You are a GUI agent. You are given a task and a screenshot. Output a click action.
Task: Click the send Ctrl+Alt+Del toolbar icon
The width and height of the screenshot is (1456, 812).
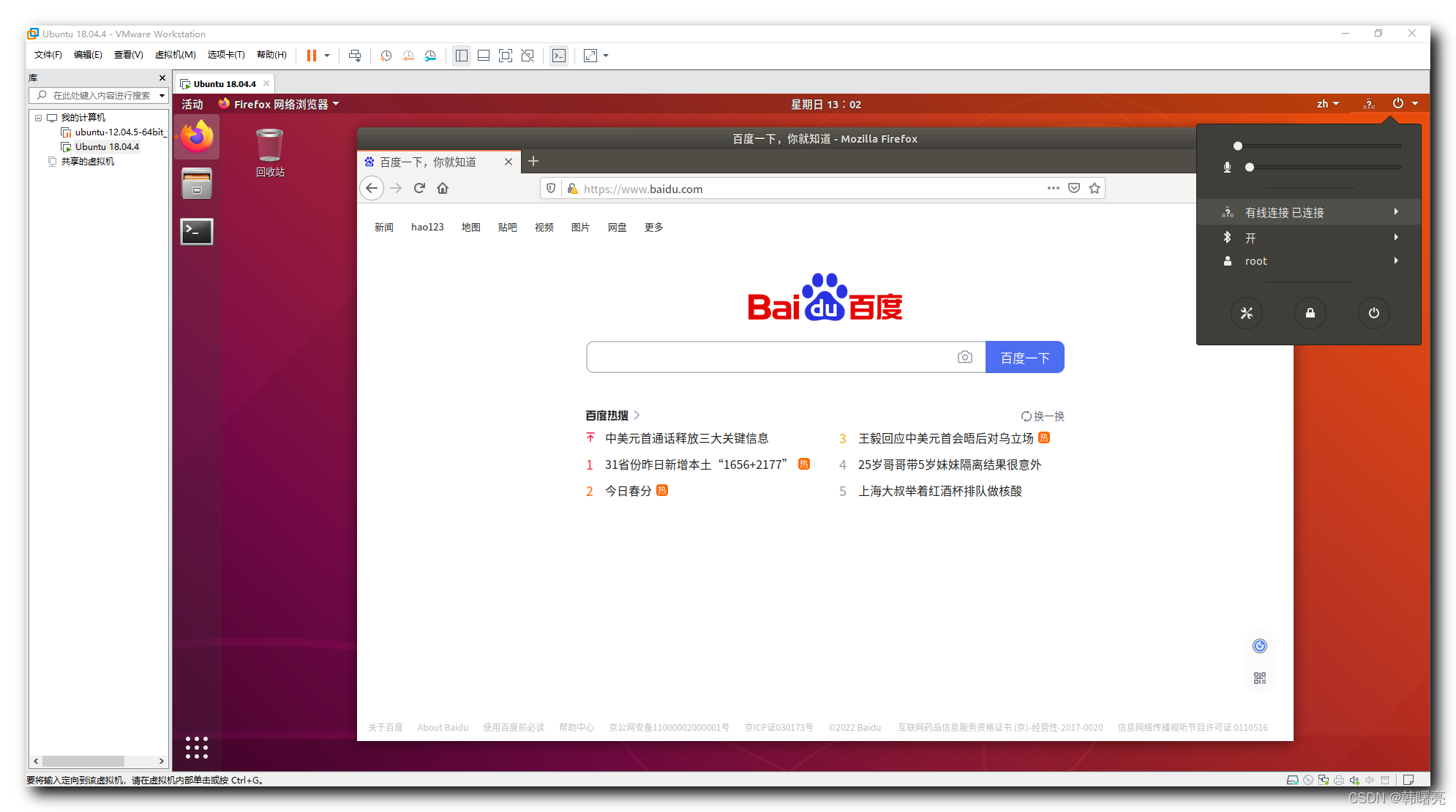click(x=355, y=56)
